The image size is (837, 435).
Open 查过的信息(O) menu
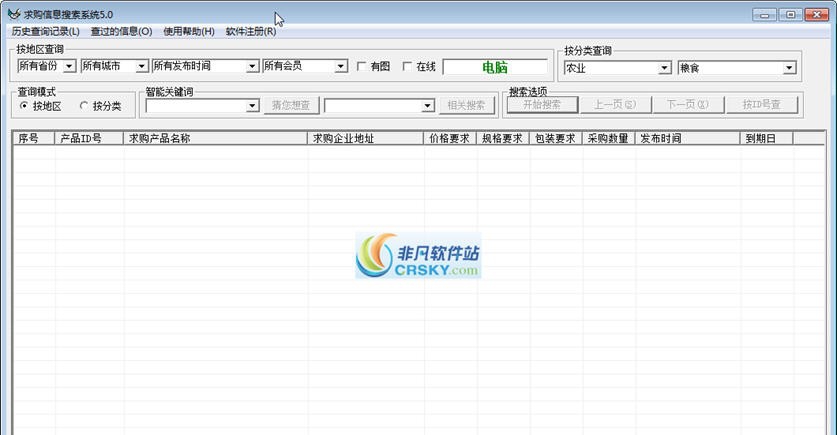tap(121, 31)
